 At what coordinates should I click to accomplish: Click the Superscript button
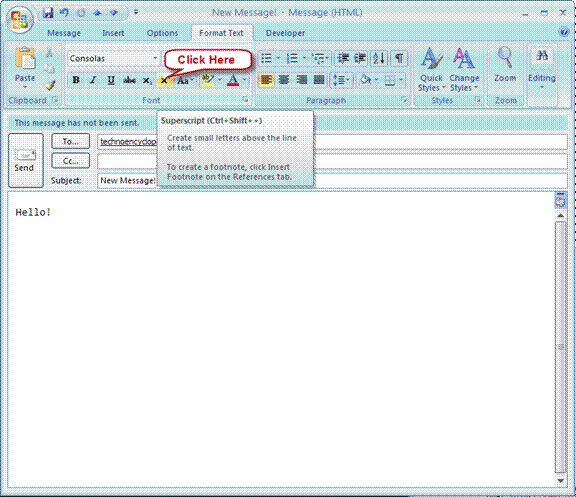164,80
